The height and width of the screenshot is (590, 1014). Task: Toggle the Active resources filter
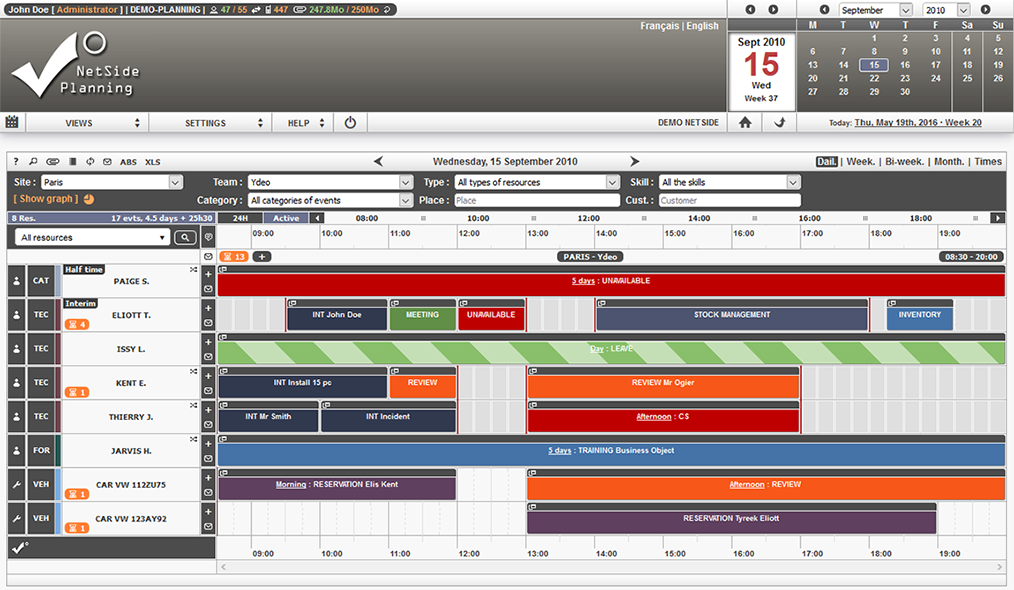pyautogui.click(x=286, y=217)
